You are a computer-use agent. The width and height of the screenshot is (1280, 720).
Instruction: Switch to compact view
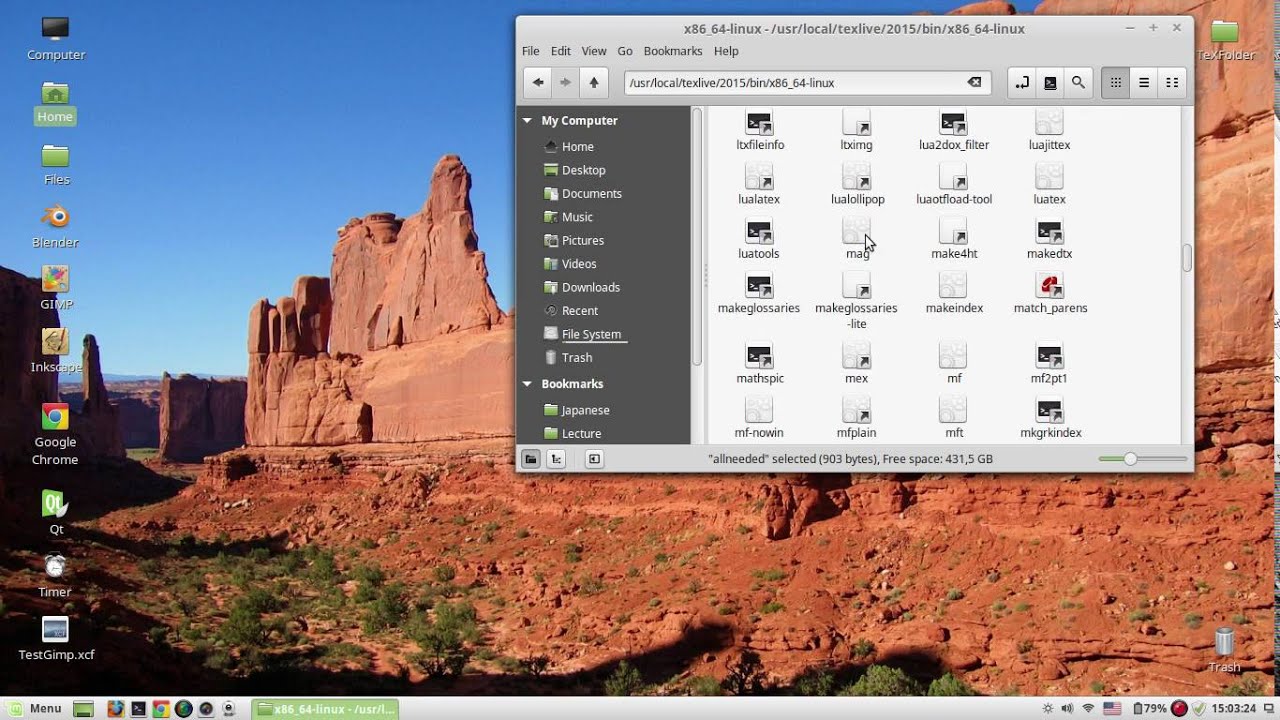[1172, 83]
